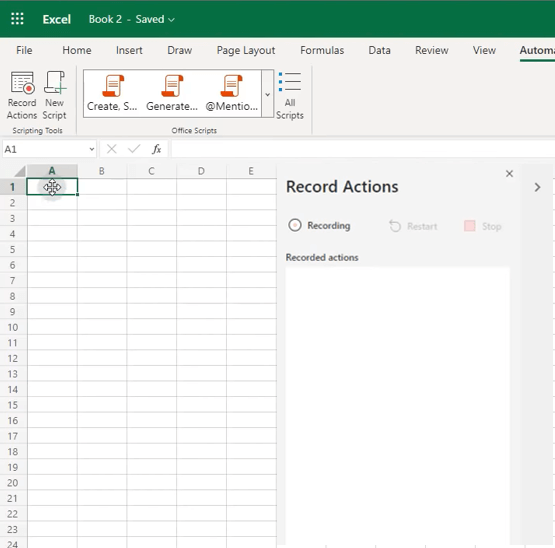Click the Recording indicator button
This screenshot has height=548, width=555.
pos(319,225)
